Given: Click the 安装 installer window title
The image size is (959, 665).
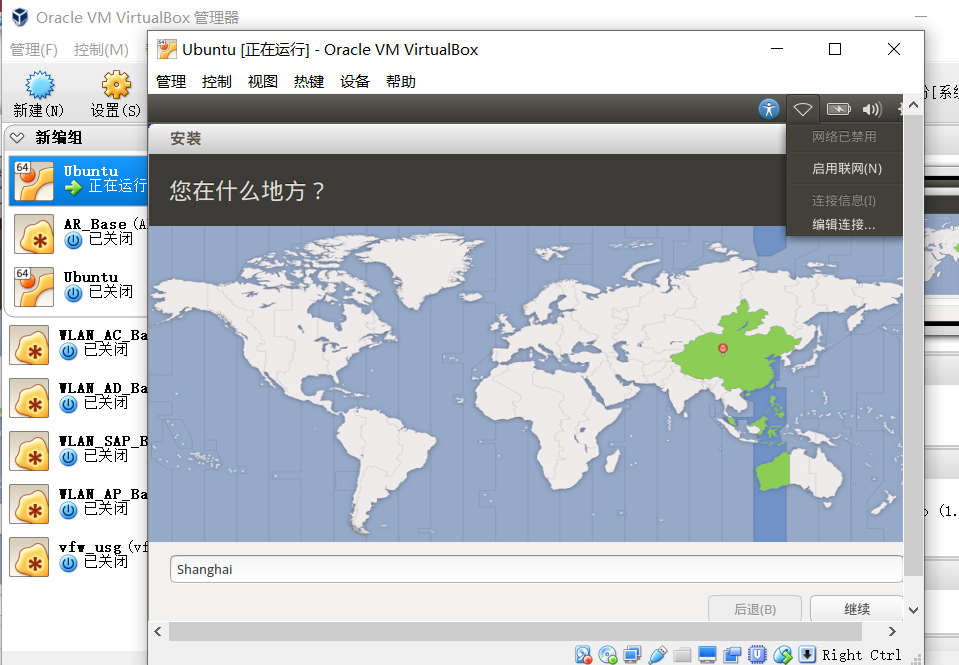Looking at the screenshot, I should point(185,138).
